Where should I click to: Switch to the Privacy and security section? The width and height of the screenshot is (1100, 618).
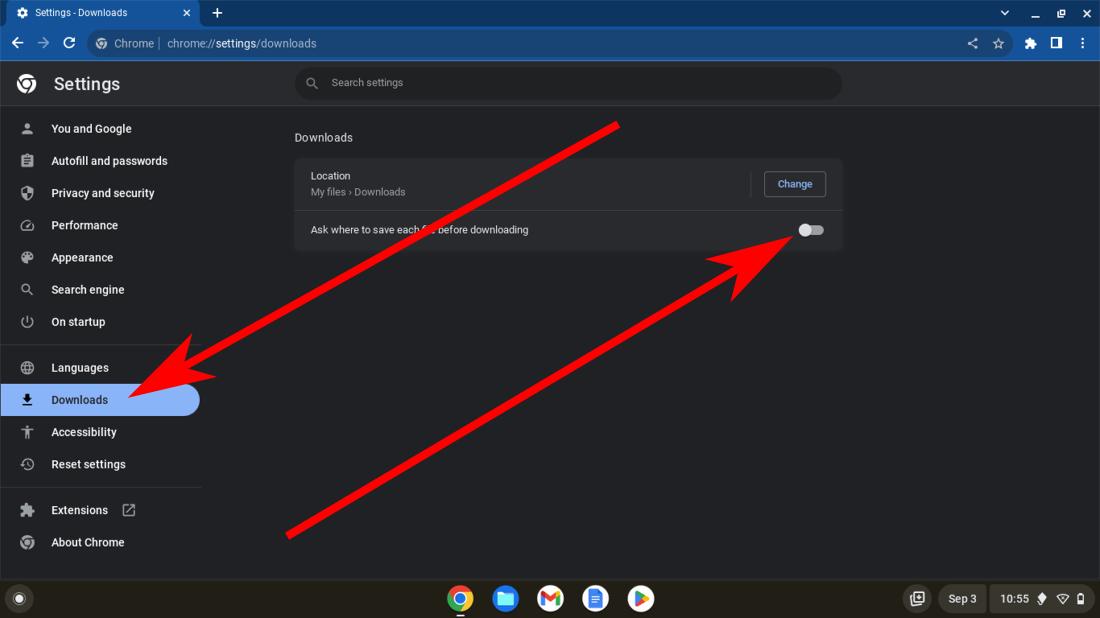coord(103,193)
